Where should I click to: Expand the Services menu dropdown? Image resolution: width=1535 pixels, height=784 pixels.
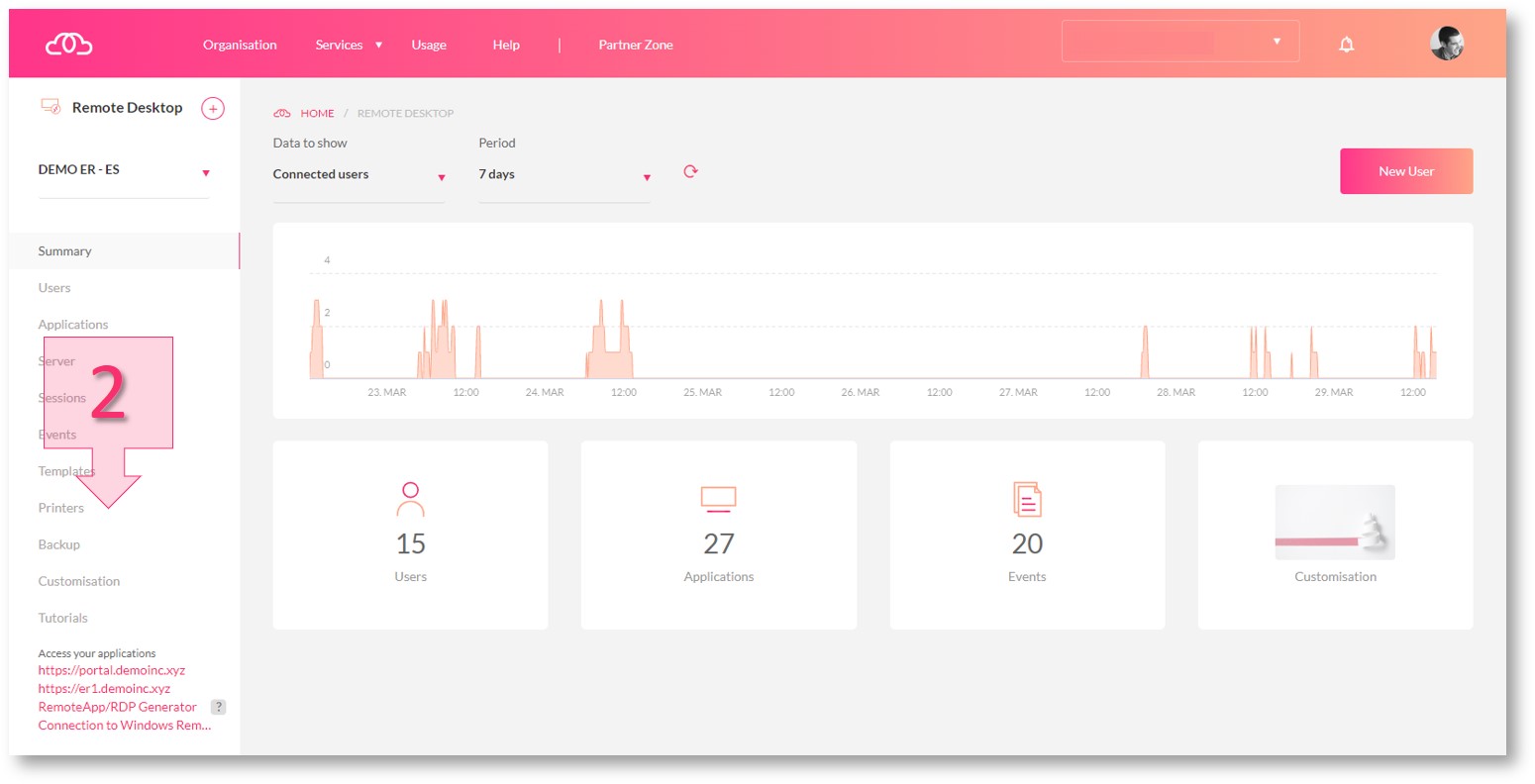tap(349, 46)
